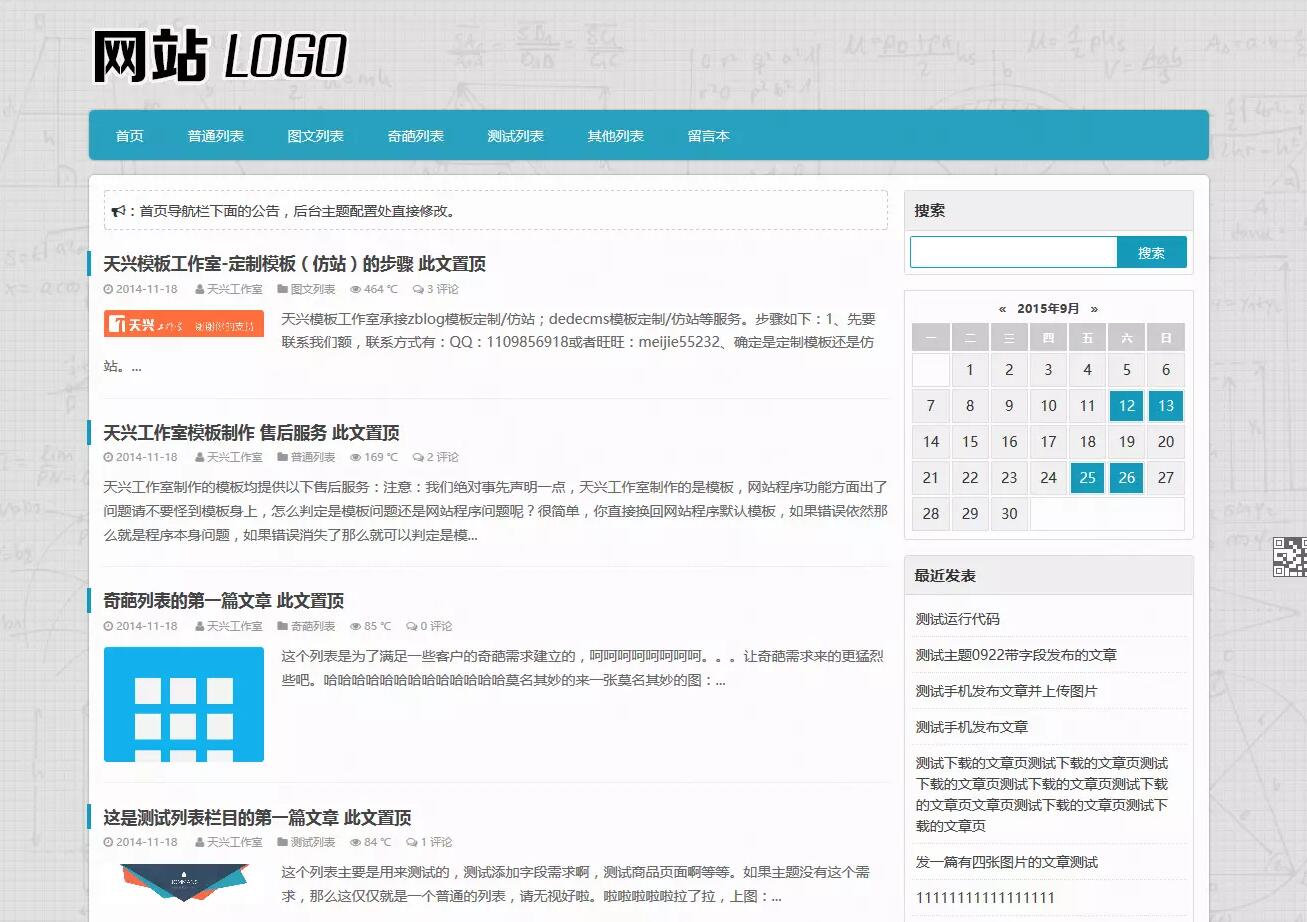Open the article 天兴模板工作室-定制模板（仿站）的步骤

pyautogui.click(x=294, y=264)
